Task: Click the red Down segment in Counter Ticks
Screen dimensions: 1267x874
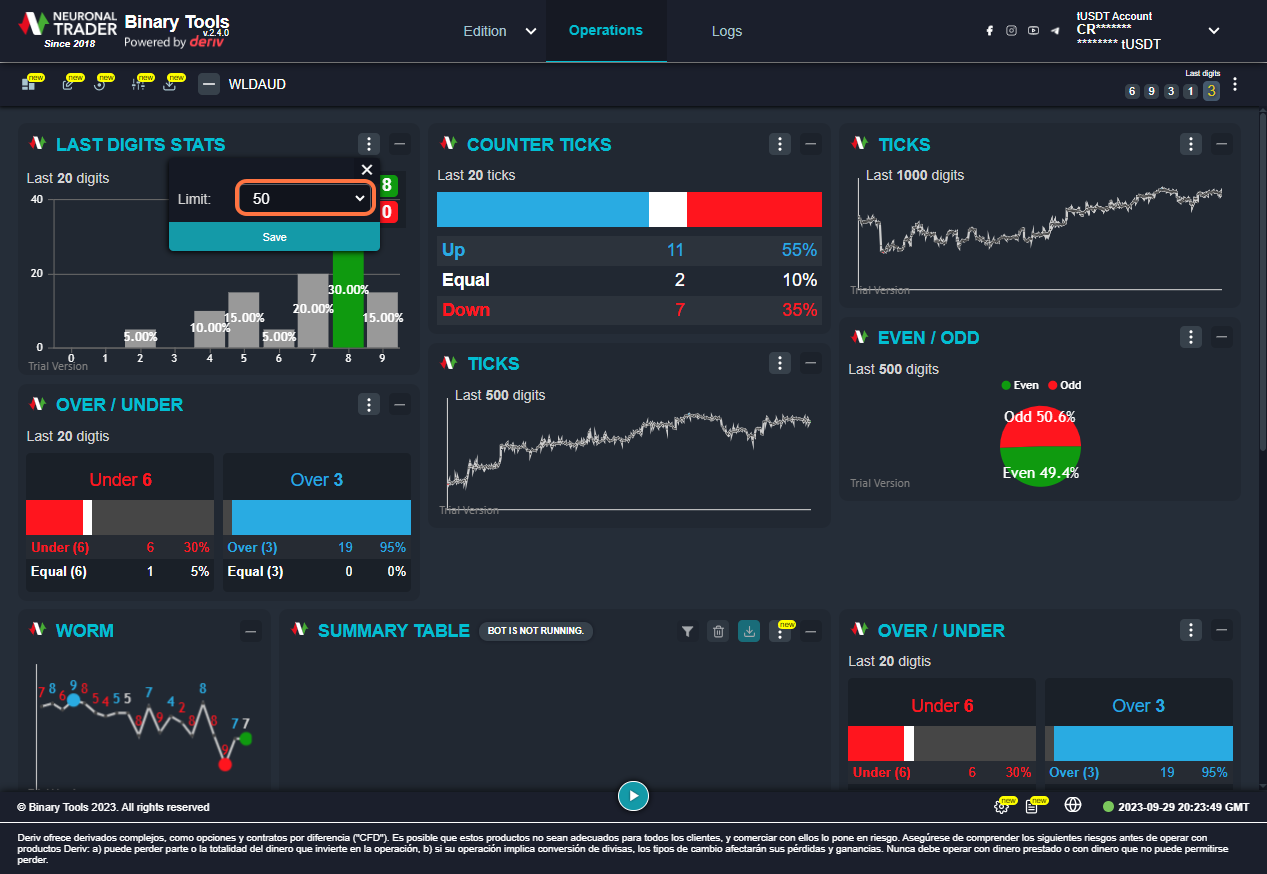Action: tap(754, 210)
